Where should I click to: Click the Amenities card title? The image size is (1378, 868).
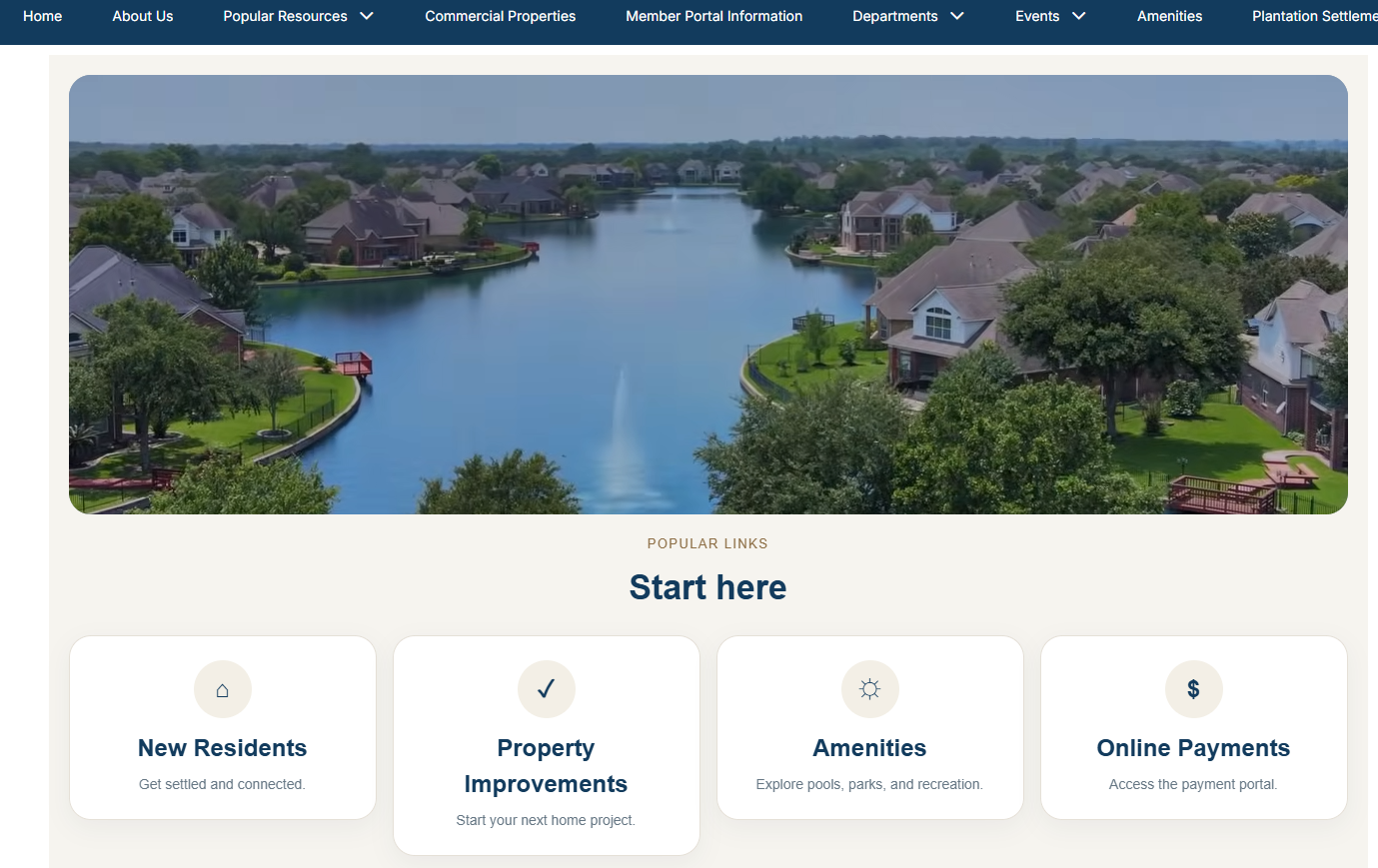tap(870, 748)
